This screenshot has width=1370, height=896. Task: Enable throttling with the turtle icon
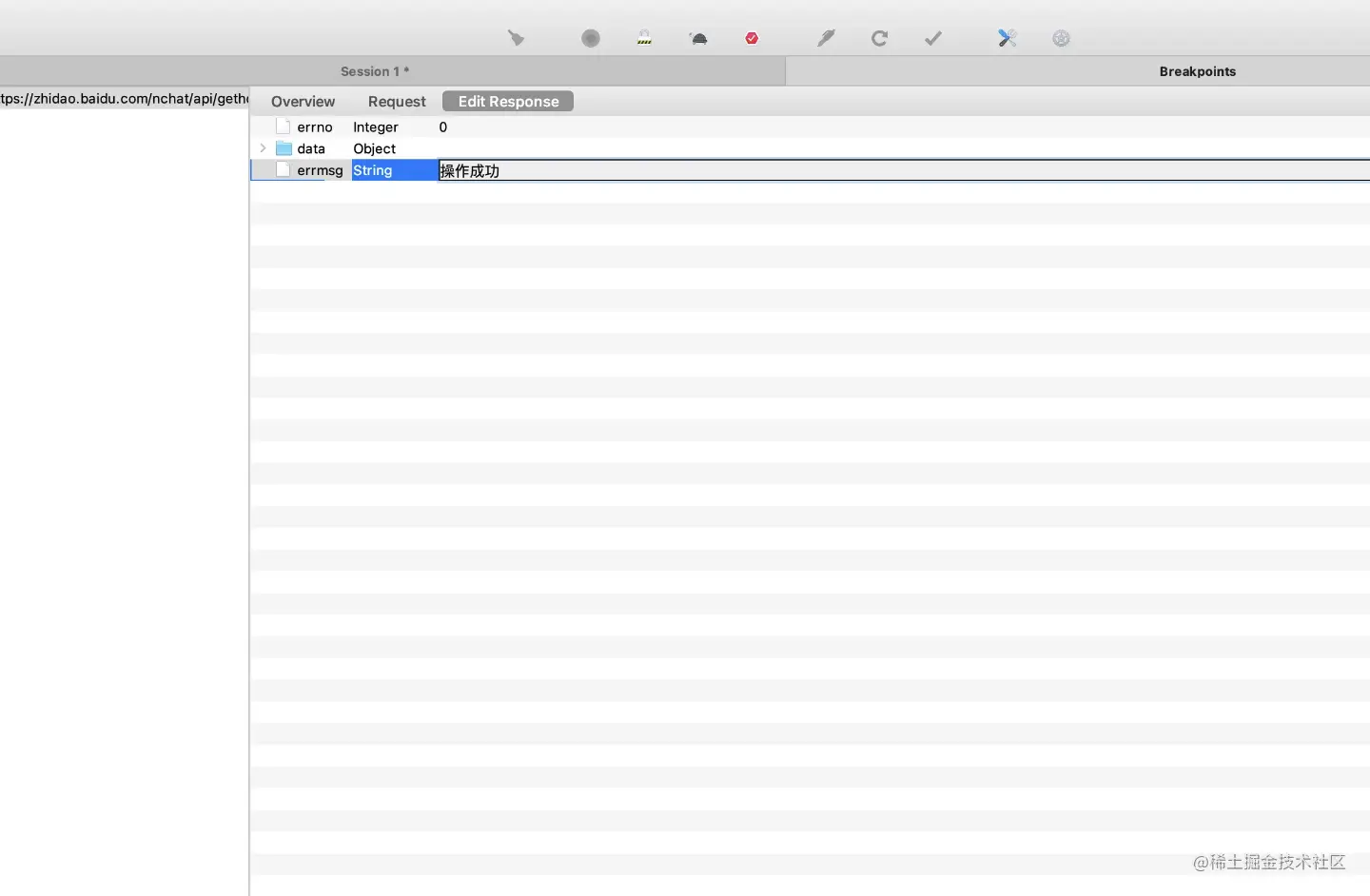tap(698, 38)
